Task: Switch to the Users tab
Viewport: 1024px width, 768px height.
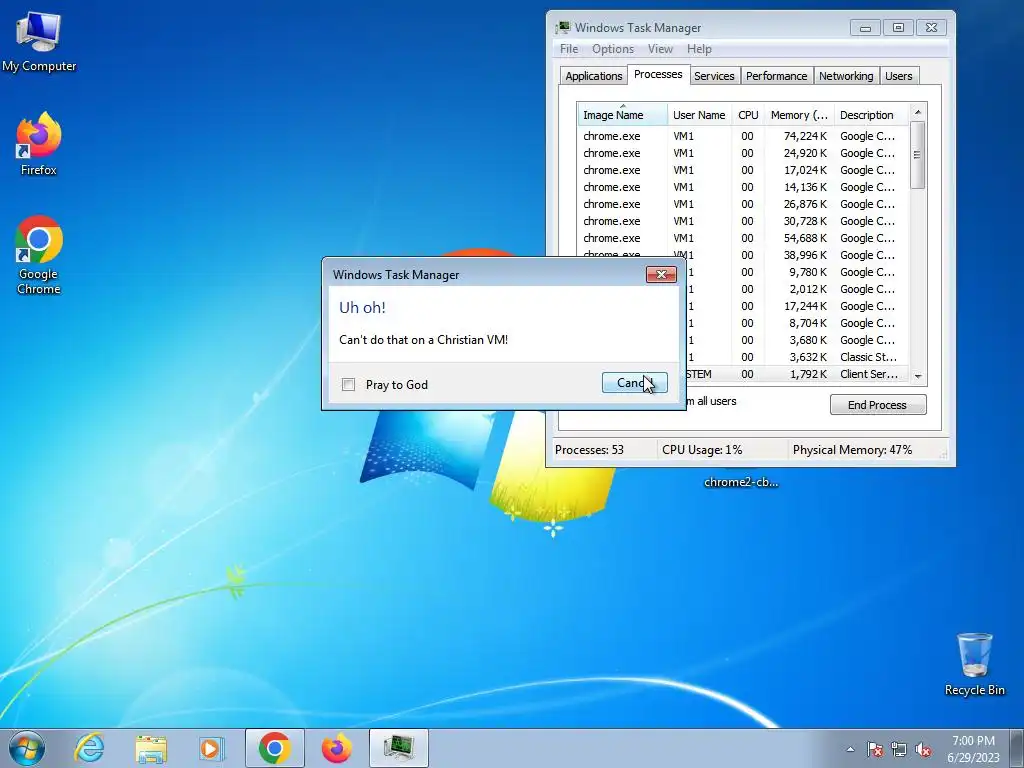Action: point(899,76)
